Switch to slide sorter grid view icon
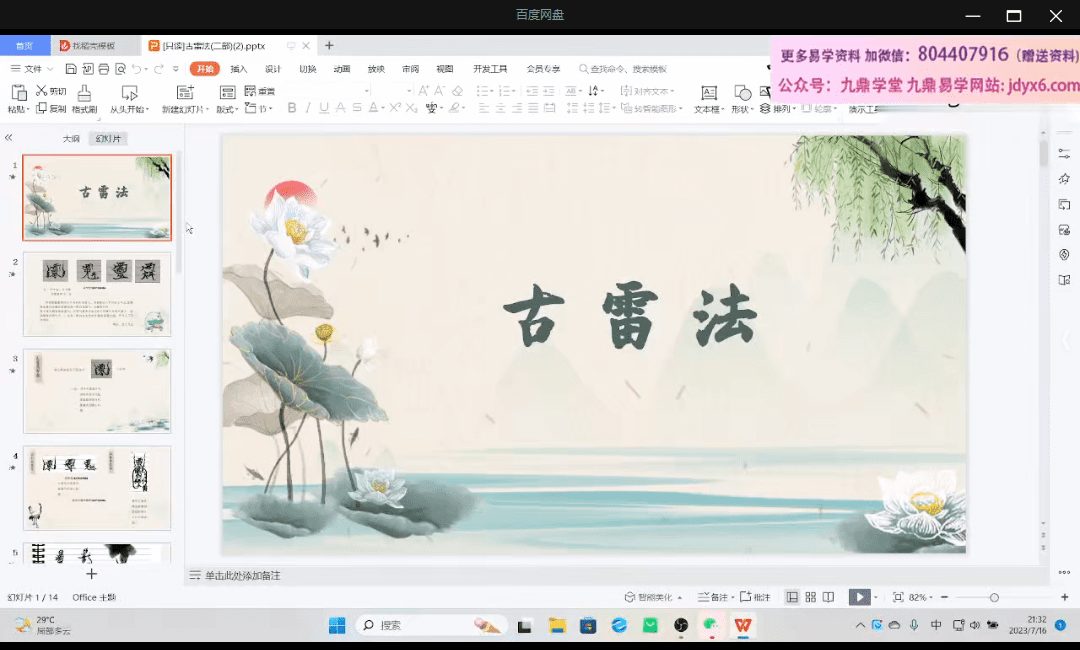The width and height of the screenshot is (1080, 650). (x=811, y=597)
